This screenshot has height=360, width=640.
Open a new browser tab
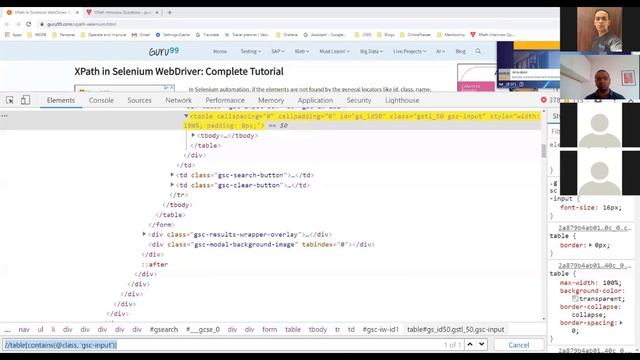coord(170,13)
